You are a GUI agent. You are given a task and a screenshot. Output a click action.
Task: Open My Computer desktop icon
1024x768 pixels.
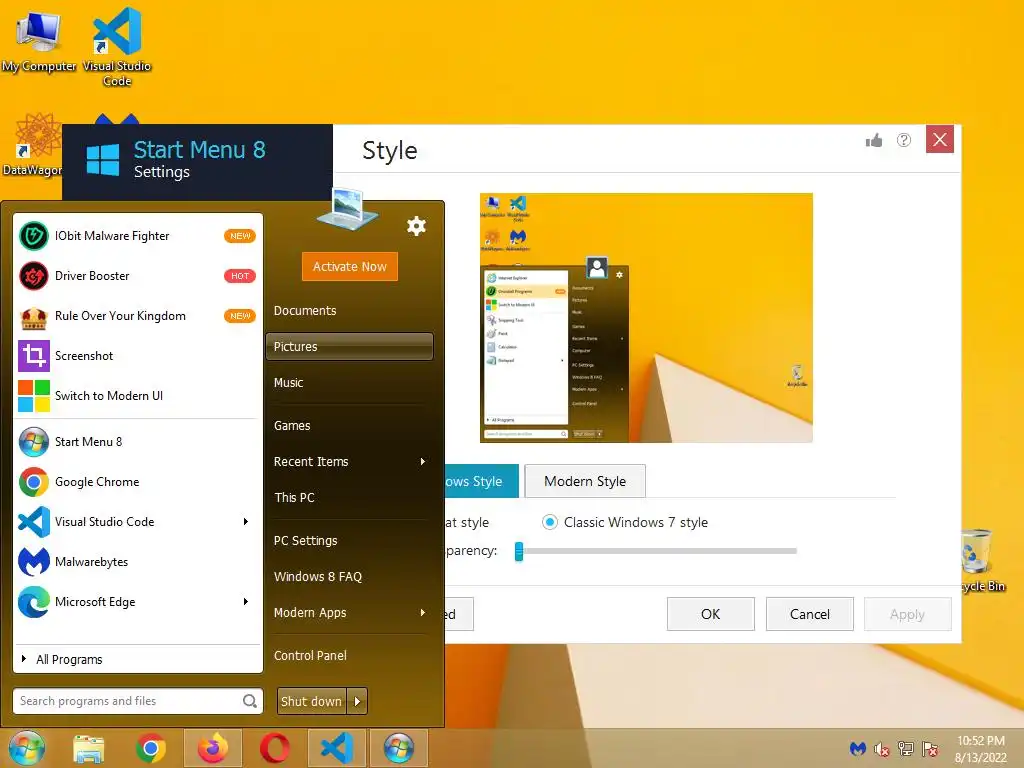pos(39,40)
